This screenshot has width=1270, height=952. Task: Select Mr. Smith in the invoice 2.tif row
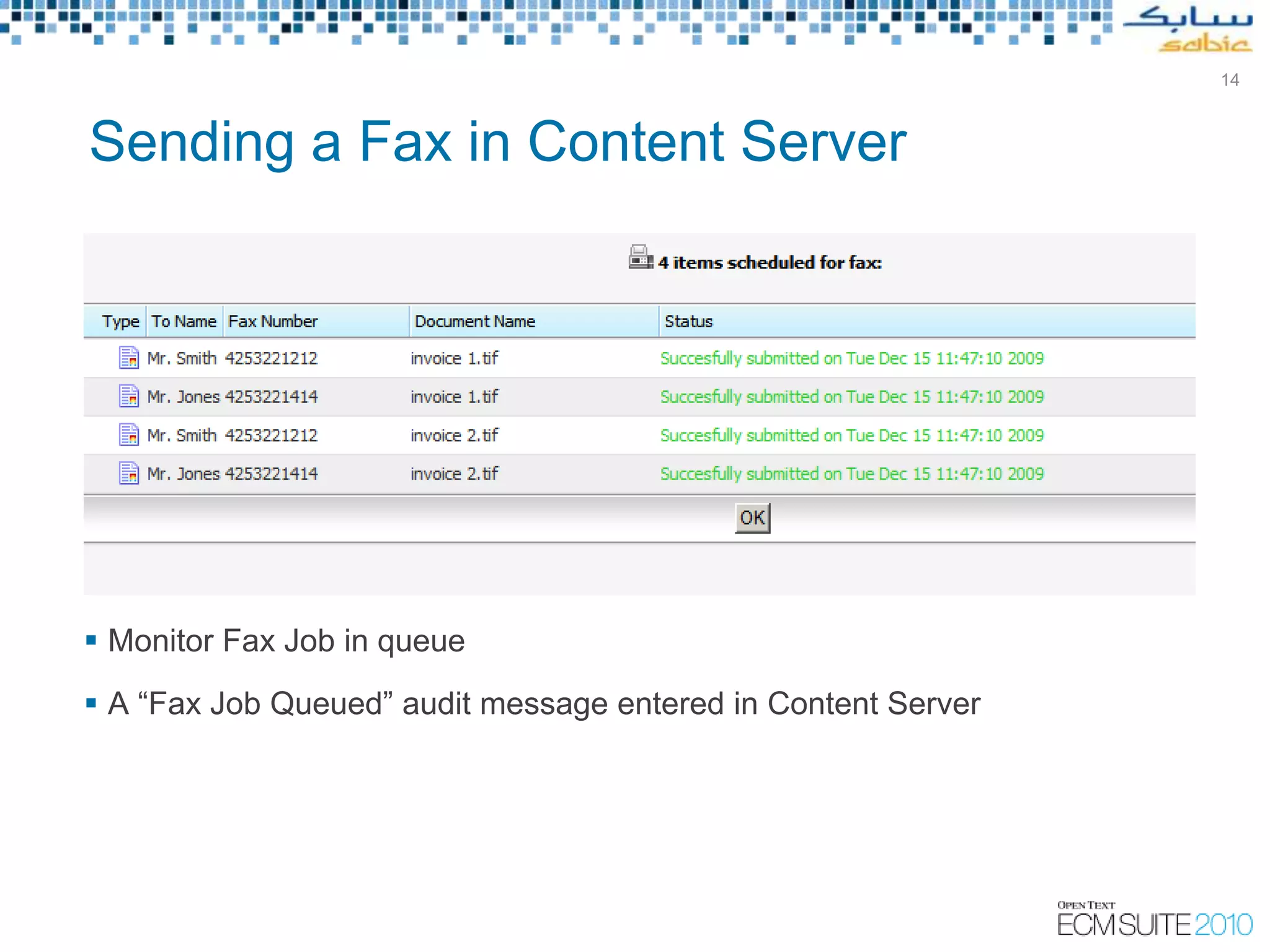182,435
